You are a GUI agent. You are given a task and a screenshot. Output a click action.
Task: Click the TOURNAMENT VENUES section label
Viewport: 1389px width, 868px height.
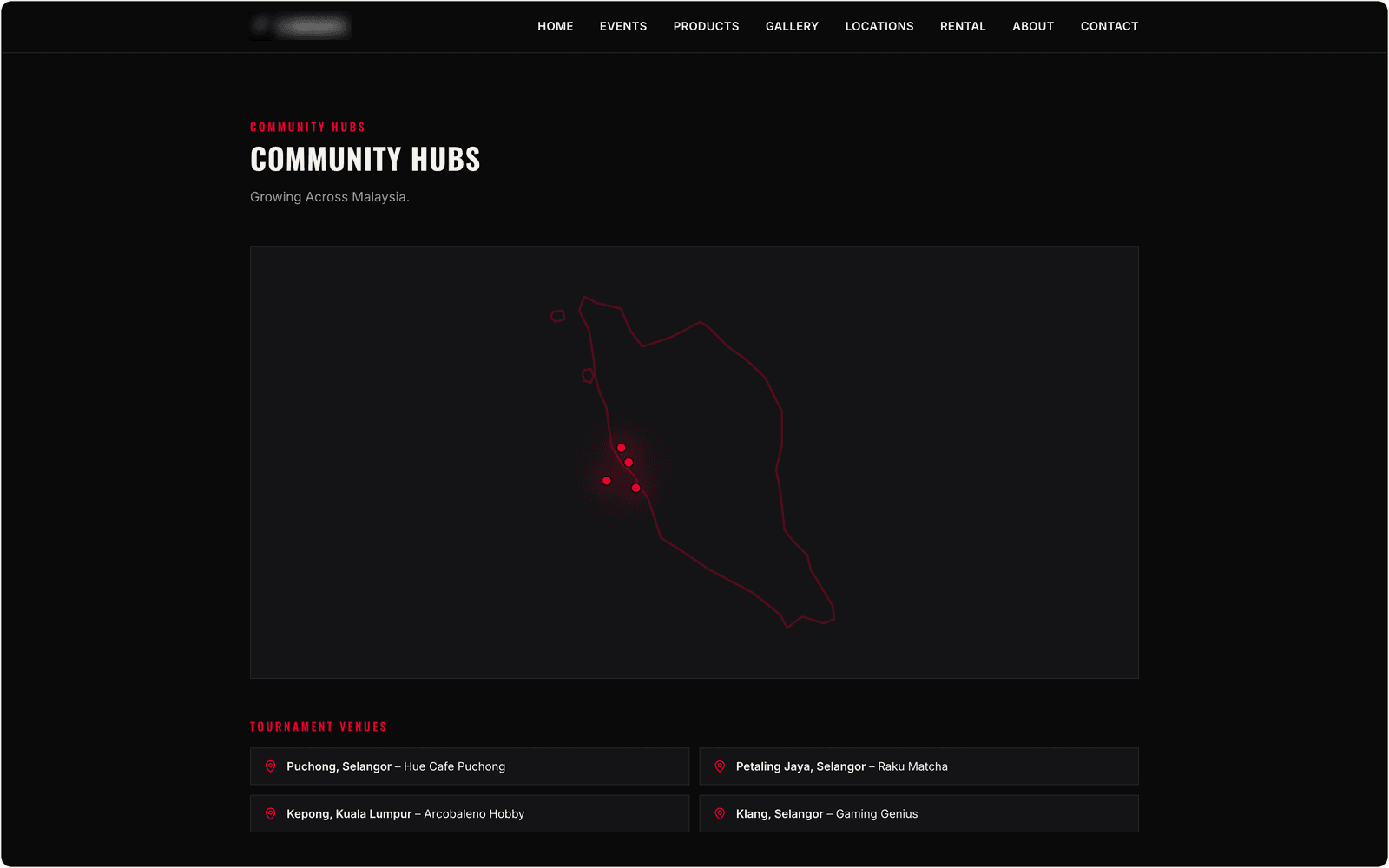(319, 727)
